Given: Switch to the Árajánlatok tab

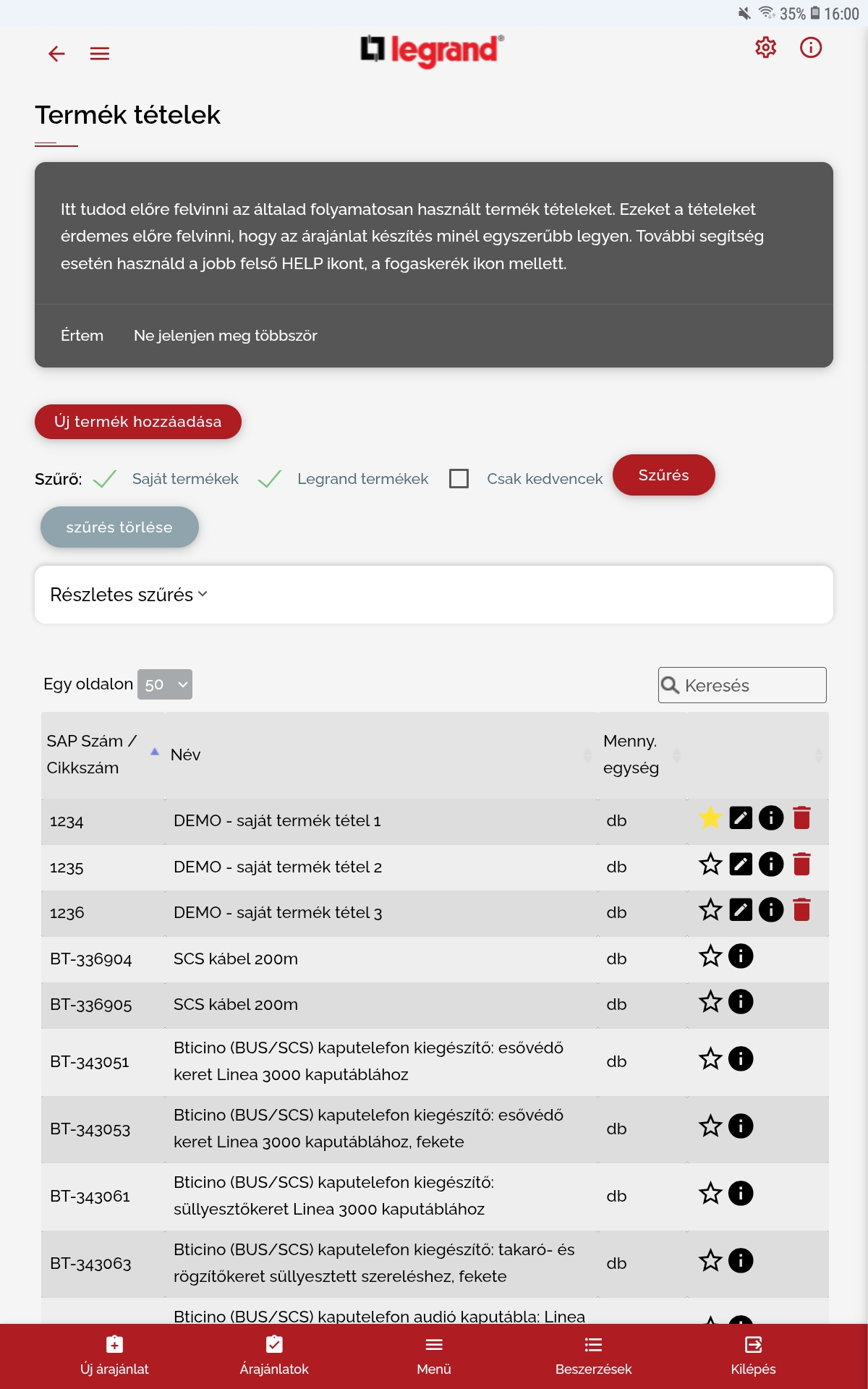Looking at the screenshot, I should coord(274,1356).
